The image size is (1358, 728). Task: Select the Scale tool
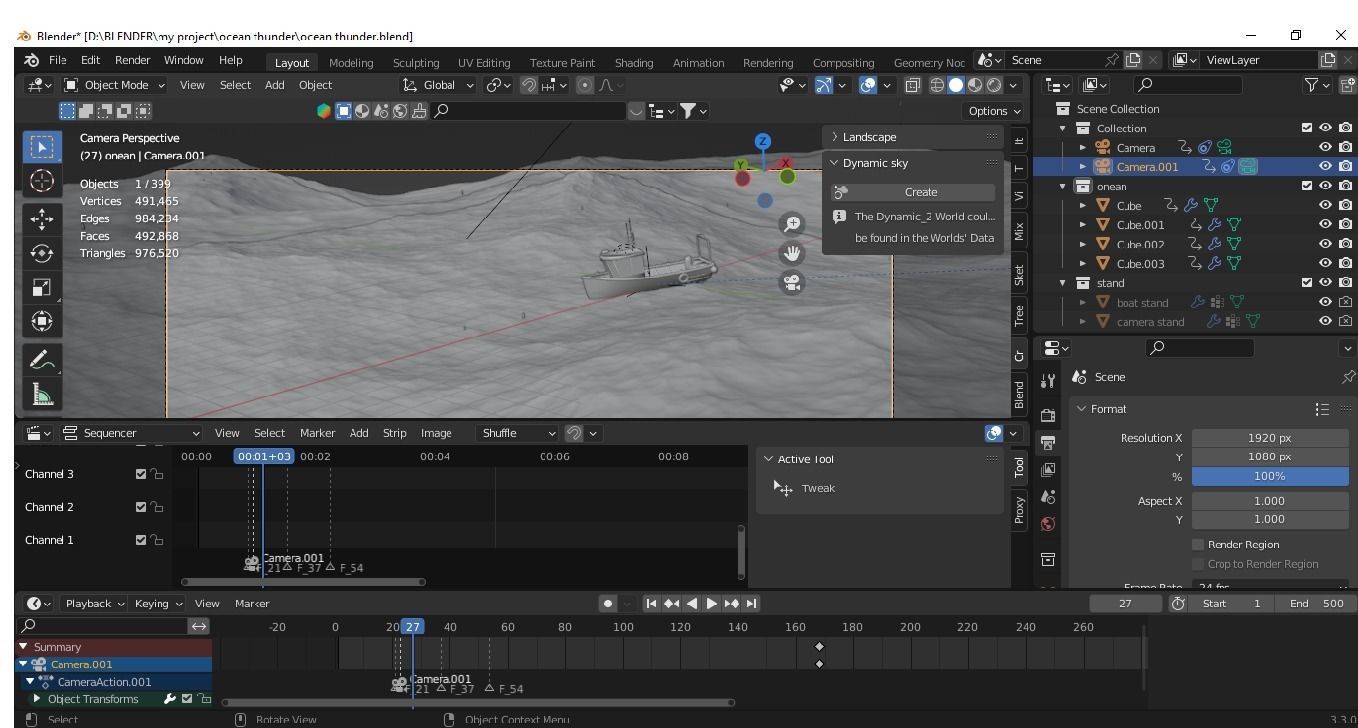pos(42,287)
